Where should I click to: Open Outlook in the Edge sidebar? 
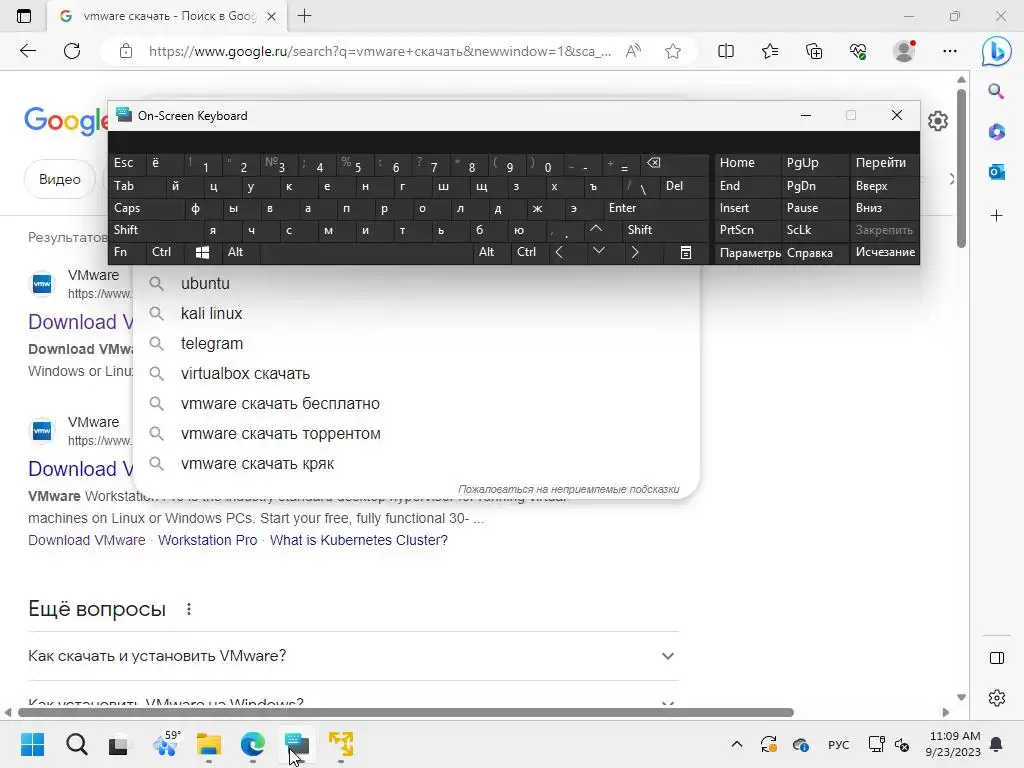tap(997, 172)
